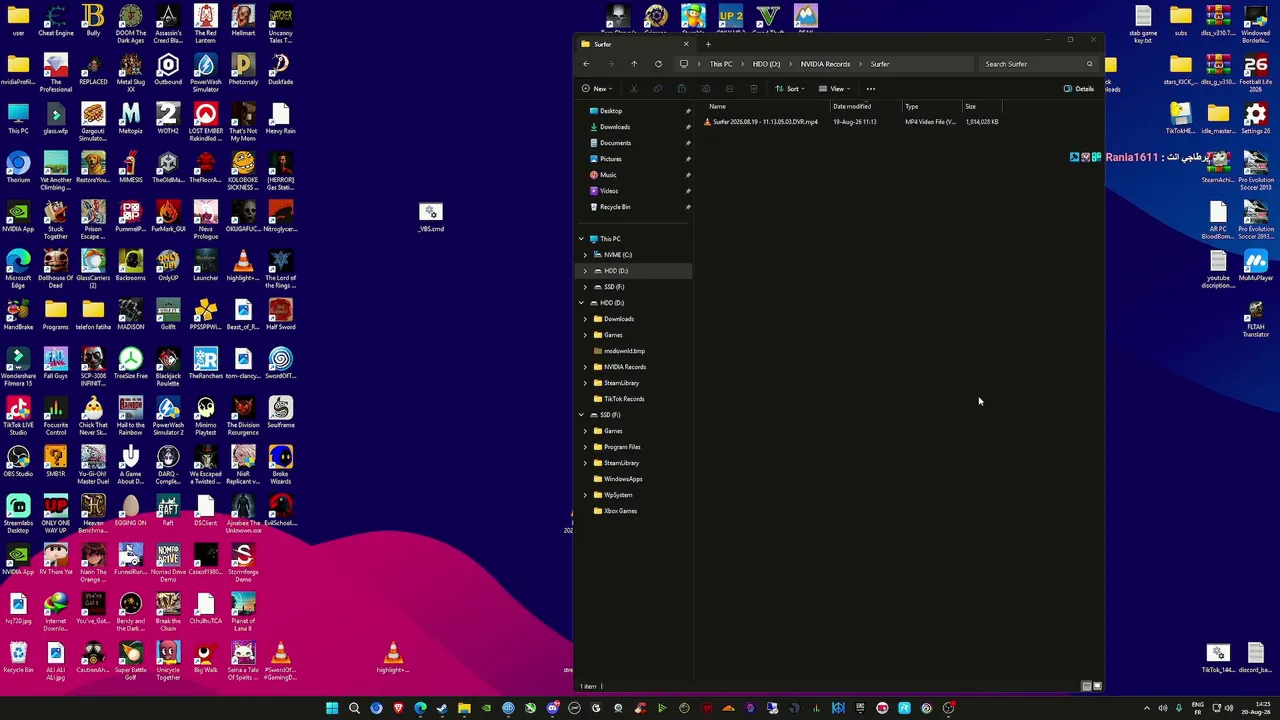This screenshot has height=720, width=1280.
Task: Select the Half Sword desktop icon
Action: (281, 314)
